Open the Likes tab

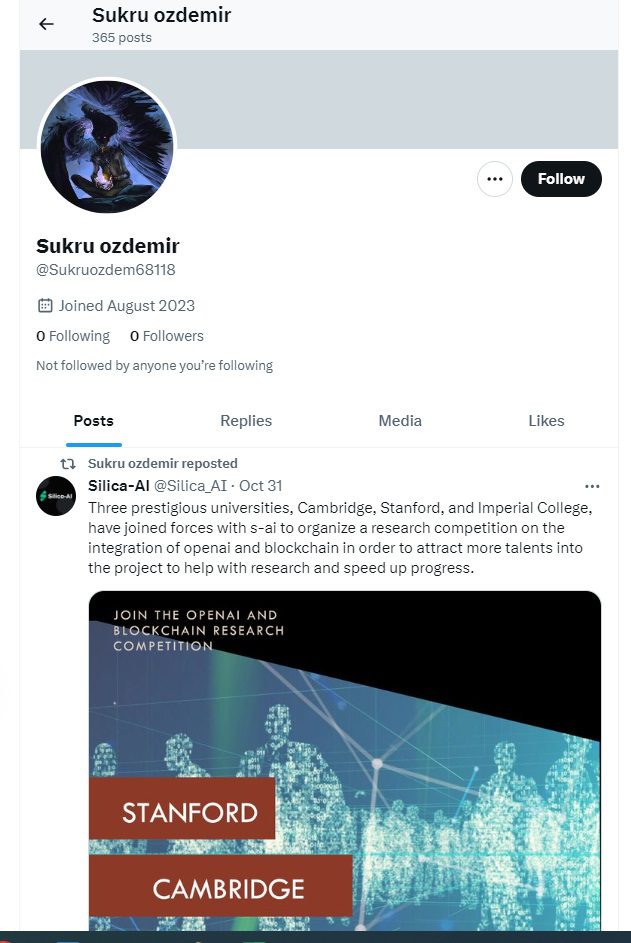(546, 421)
